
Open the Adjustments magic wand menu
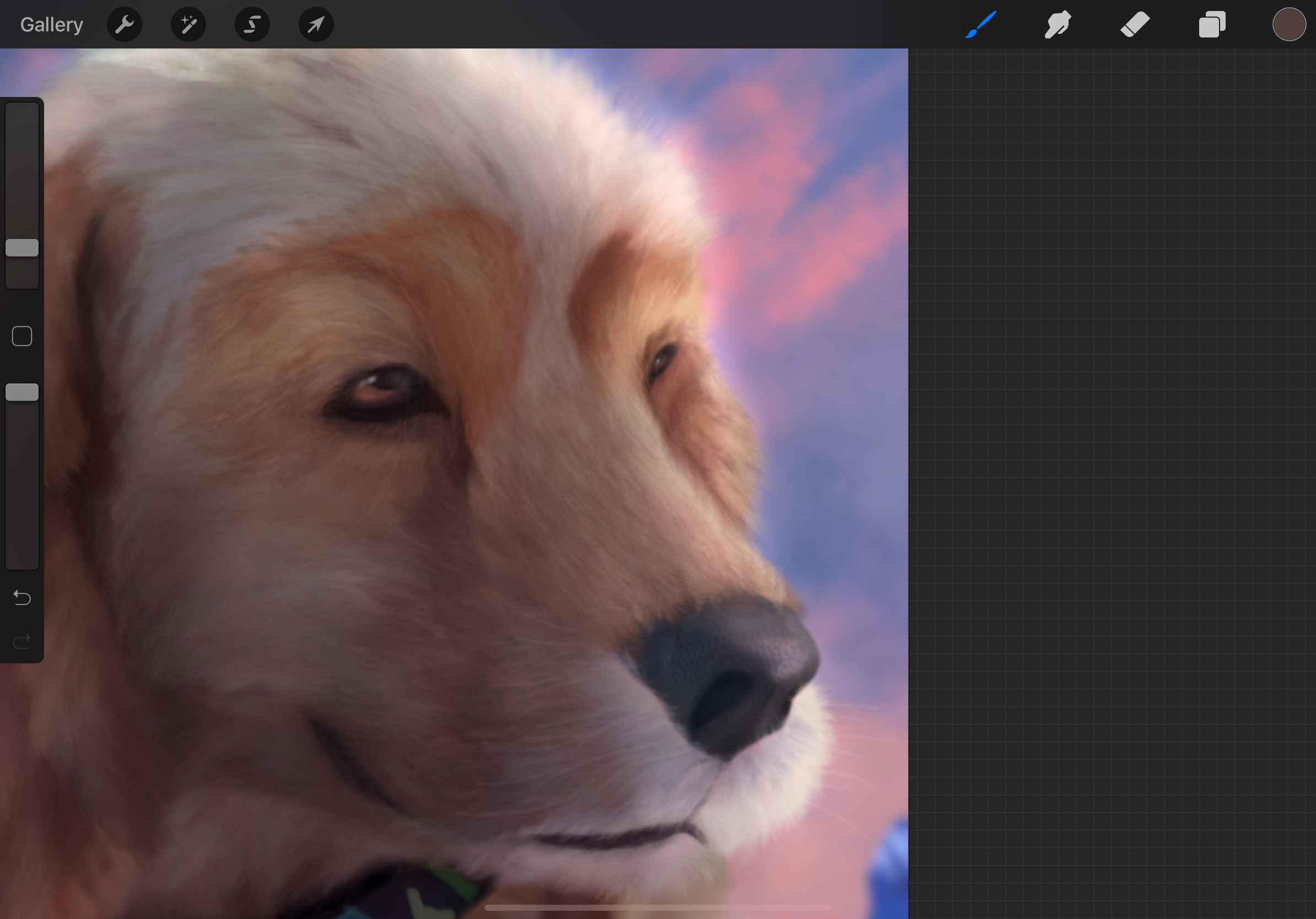pos(188,25)
